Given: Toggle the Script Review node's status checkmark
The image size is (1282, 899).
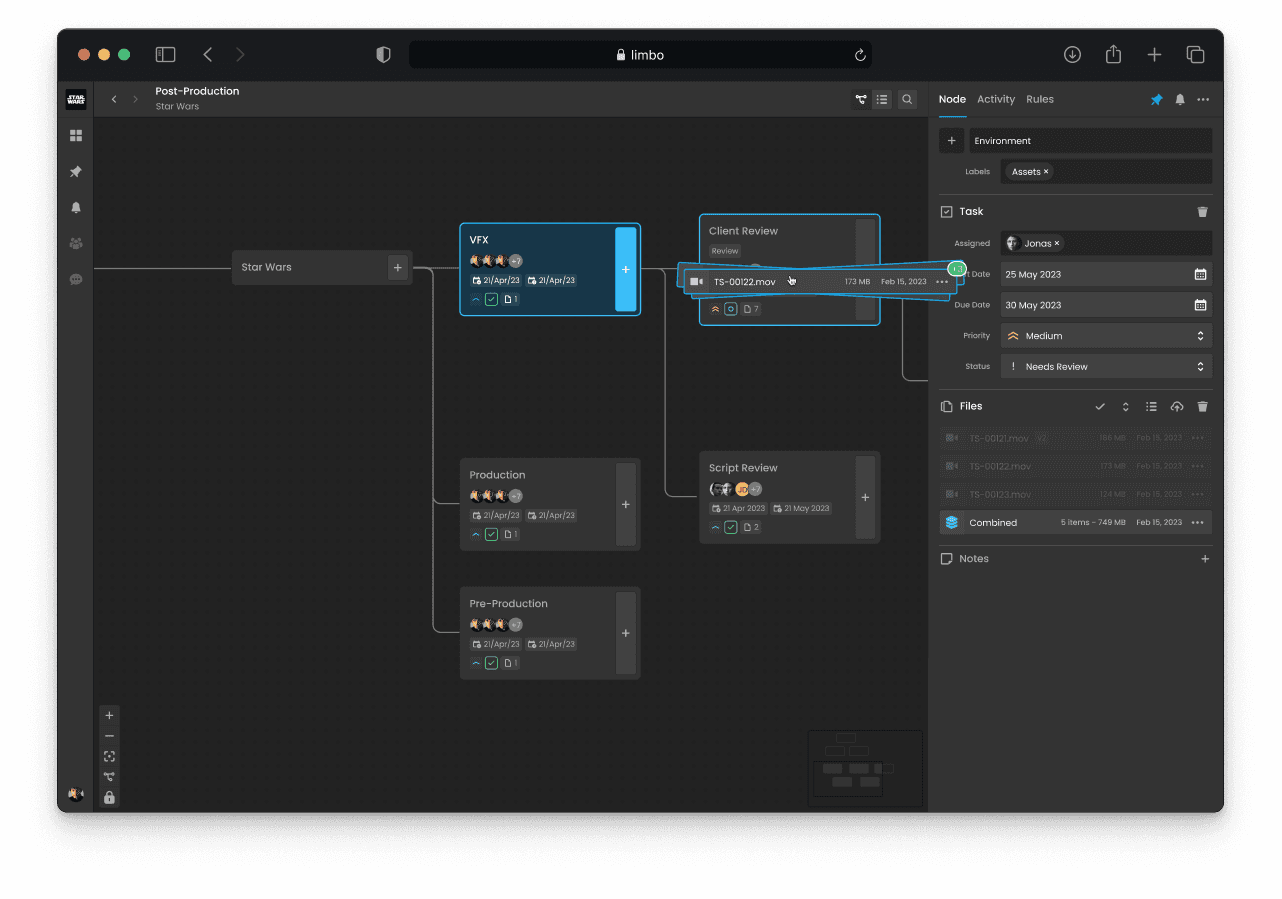Looking at the screenshot, I should [x=731, y=527].
